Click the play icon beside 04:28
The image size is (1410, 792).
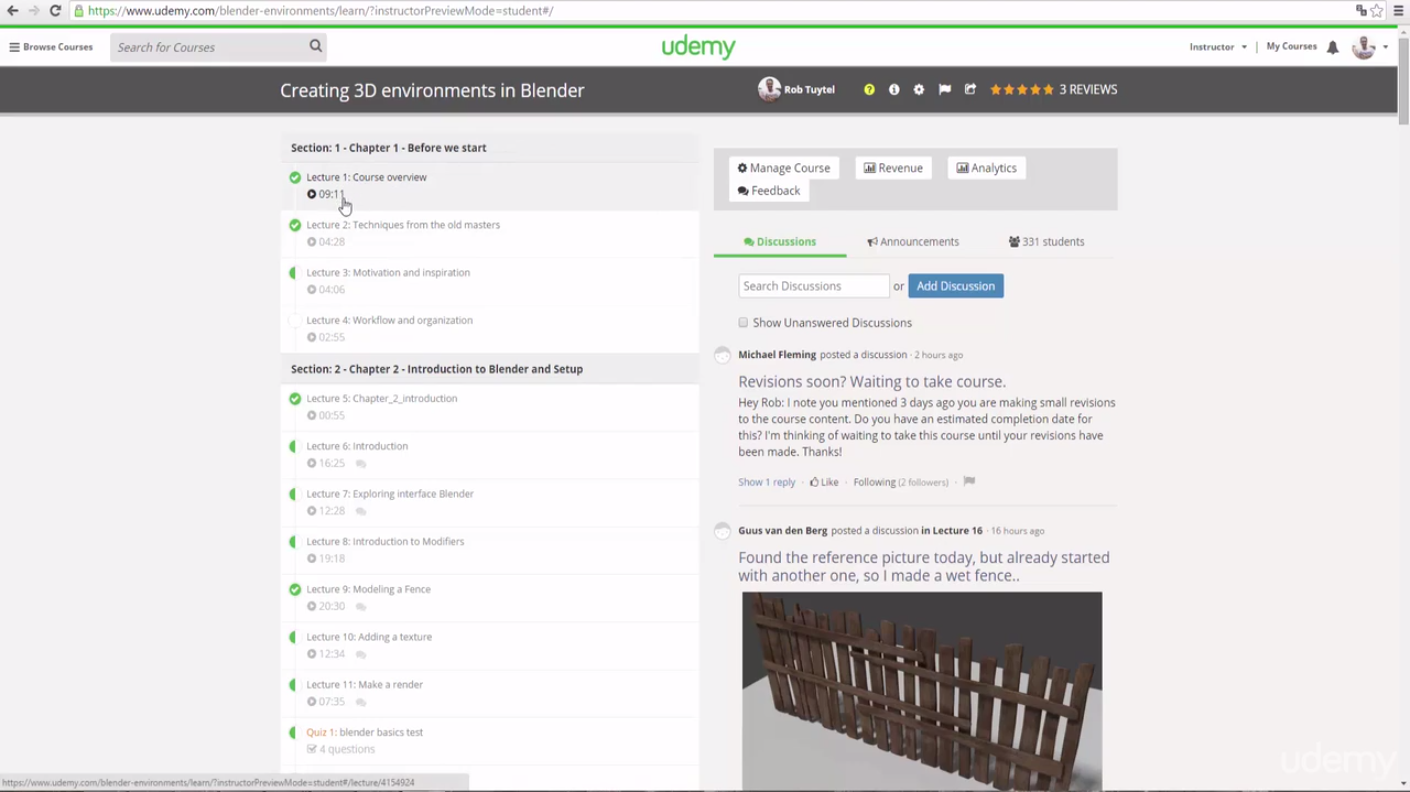click(312, 242)
